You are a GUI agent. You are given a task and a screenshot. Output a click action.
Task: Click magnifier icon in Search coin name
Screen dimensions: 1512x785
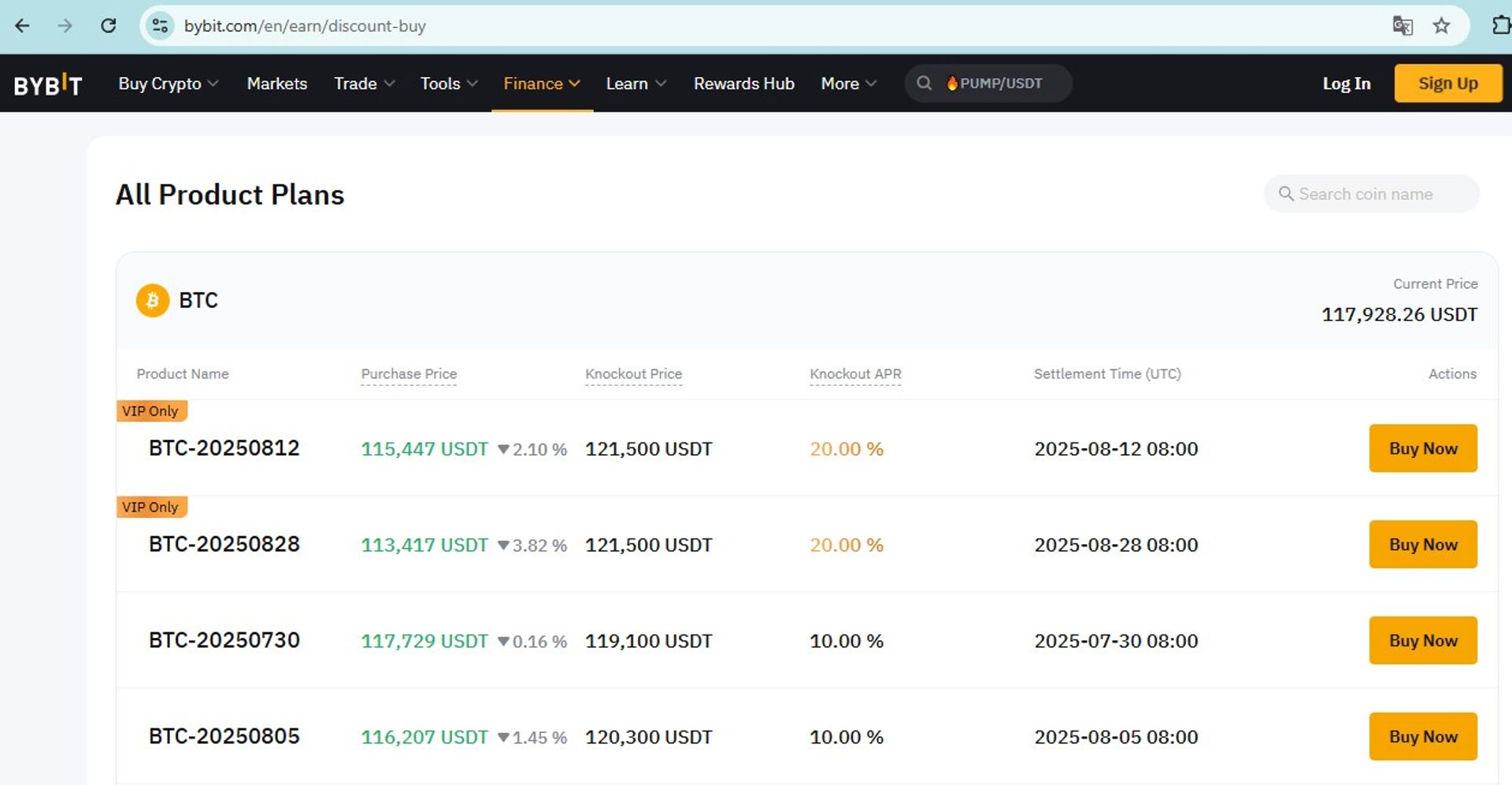click(1286, 194)
